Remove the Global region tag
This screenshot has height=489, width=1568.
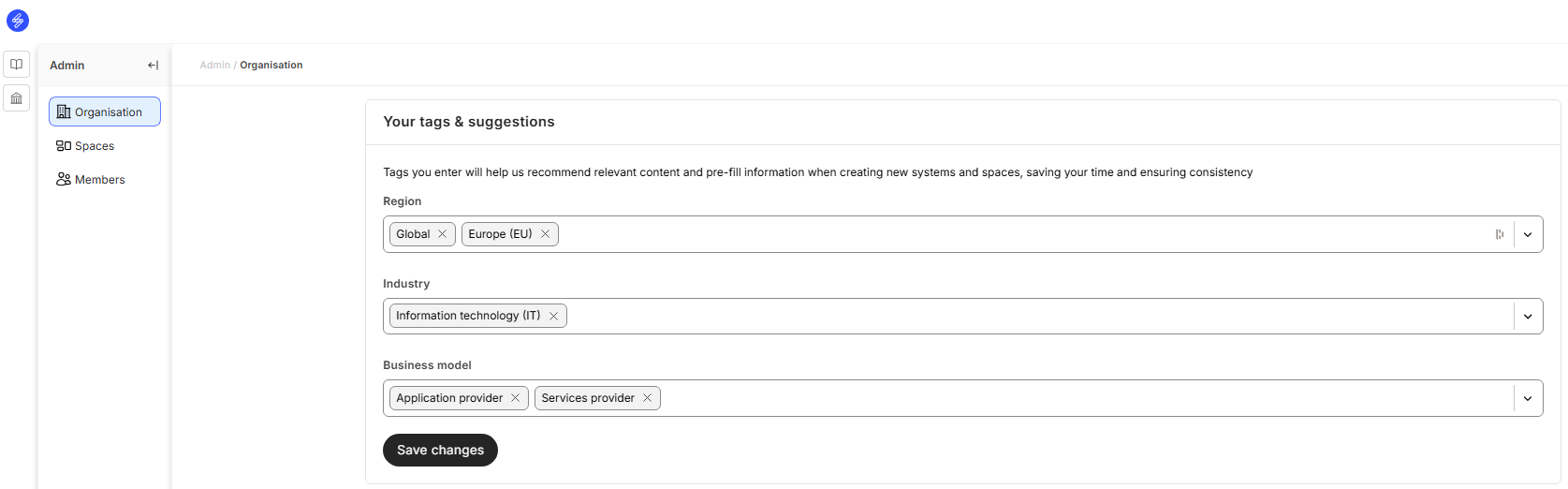pyautogui.click(x=443, y=234)
